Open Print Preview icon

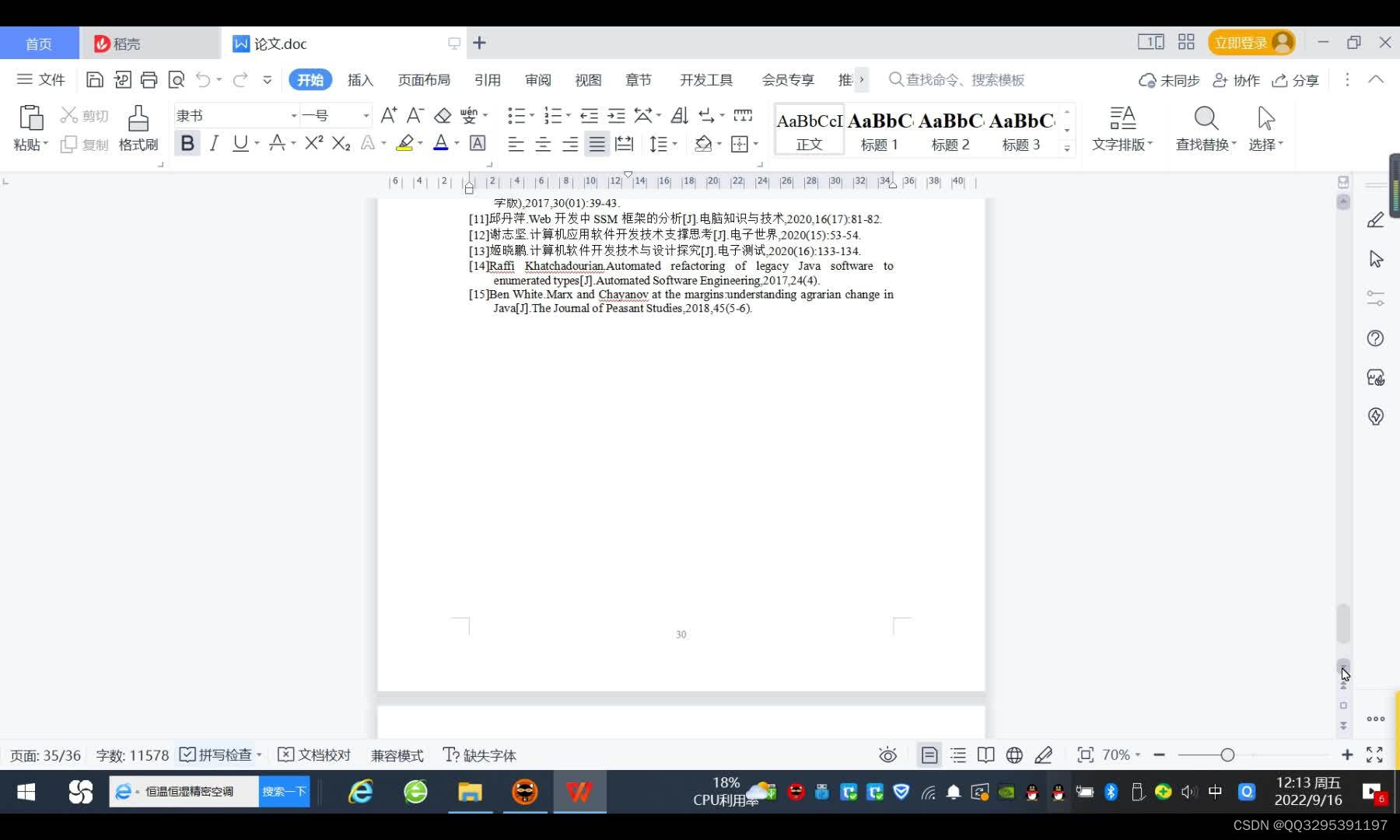tap(177, 79)
